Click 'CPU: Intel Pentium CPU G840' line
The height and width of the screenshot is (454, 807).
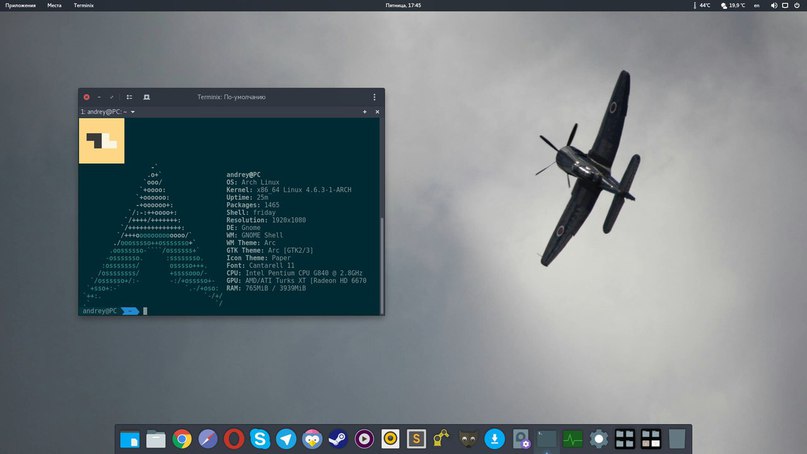coord(294,273)
